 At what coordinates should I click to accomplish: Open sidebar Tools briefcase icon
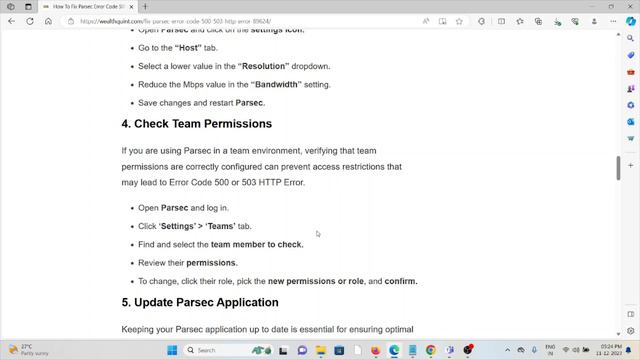631,72
